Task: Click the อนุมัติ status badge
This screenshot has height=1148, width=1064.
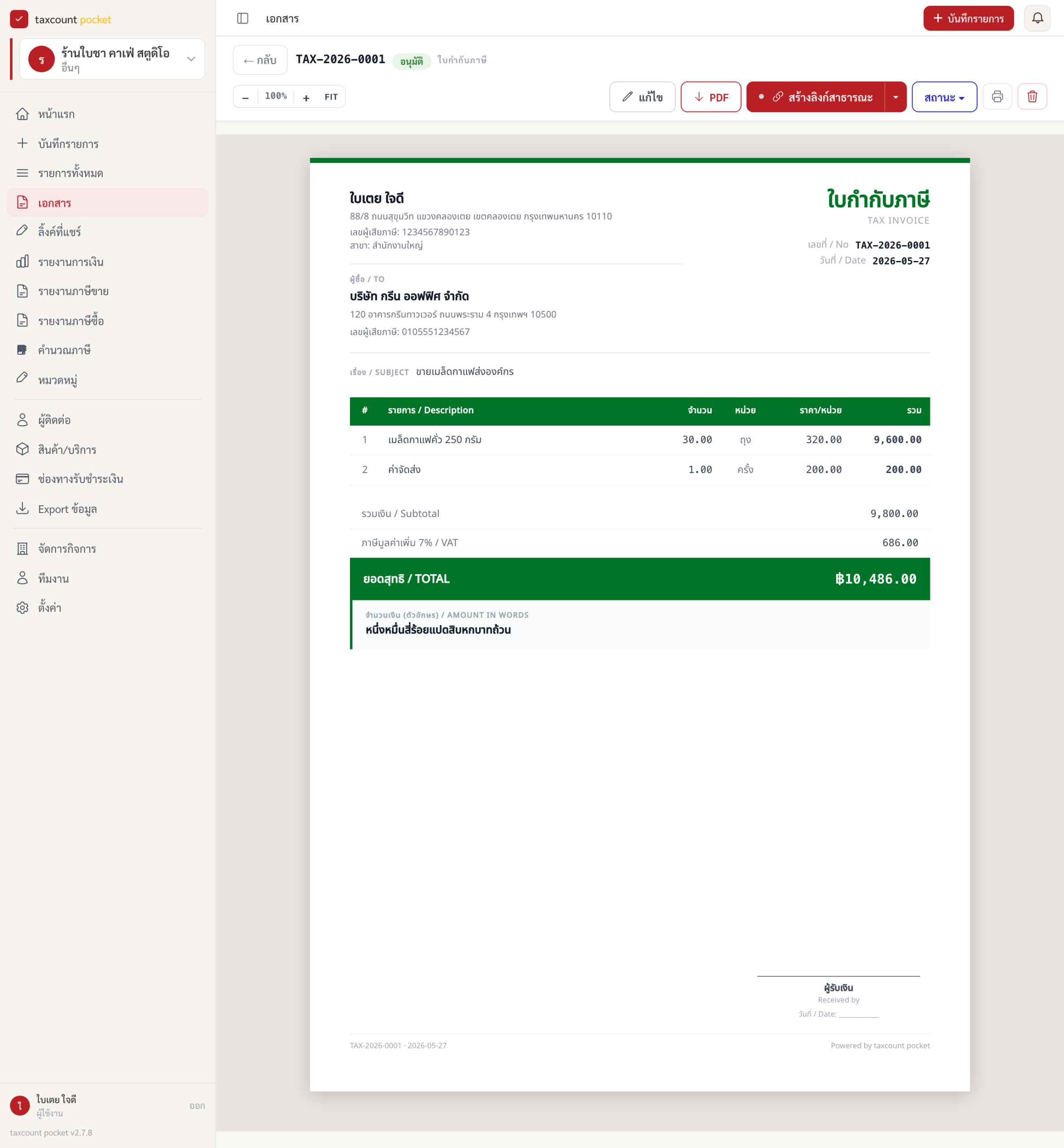Action: pos(411,61)
